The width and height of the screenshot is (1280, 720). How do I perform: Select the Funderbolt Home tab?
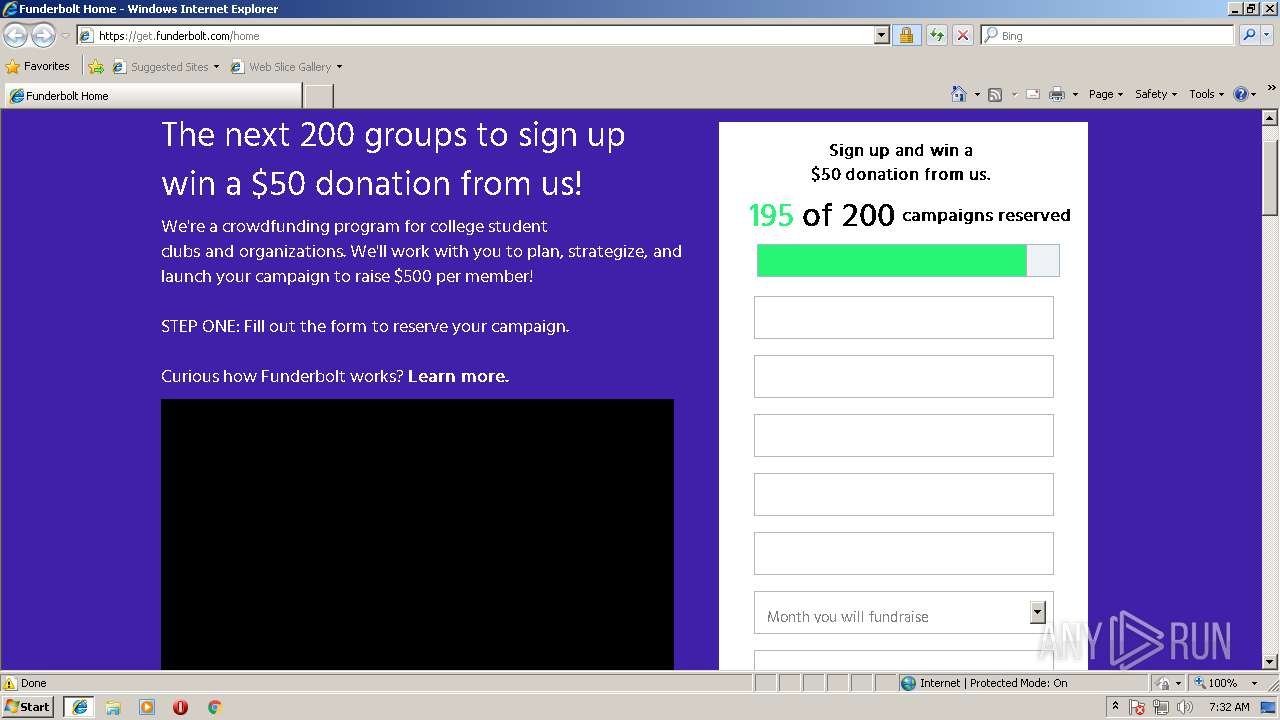153,96
